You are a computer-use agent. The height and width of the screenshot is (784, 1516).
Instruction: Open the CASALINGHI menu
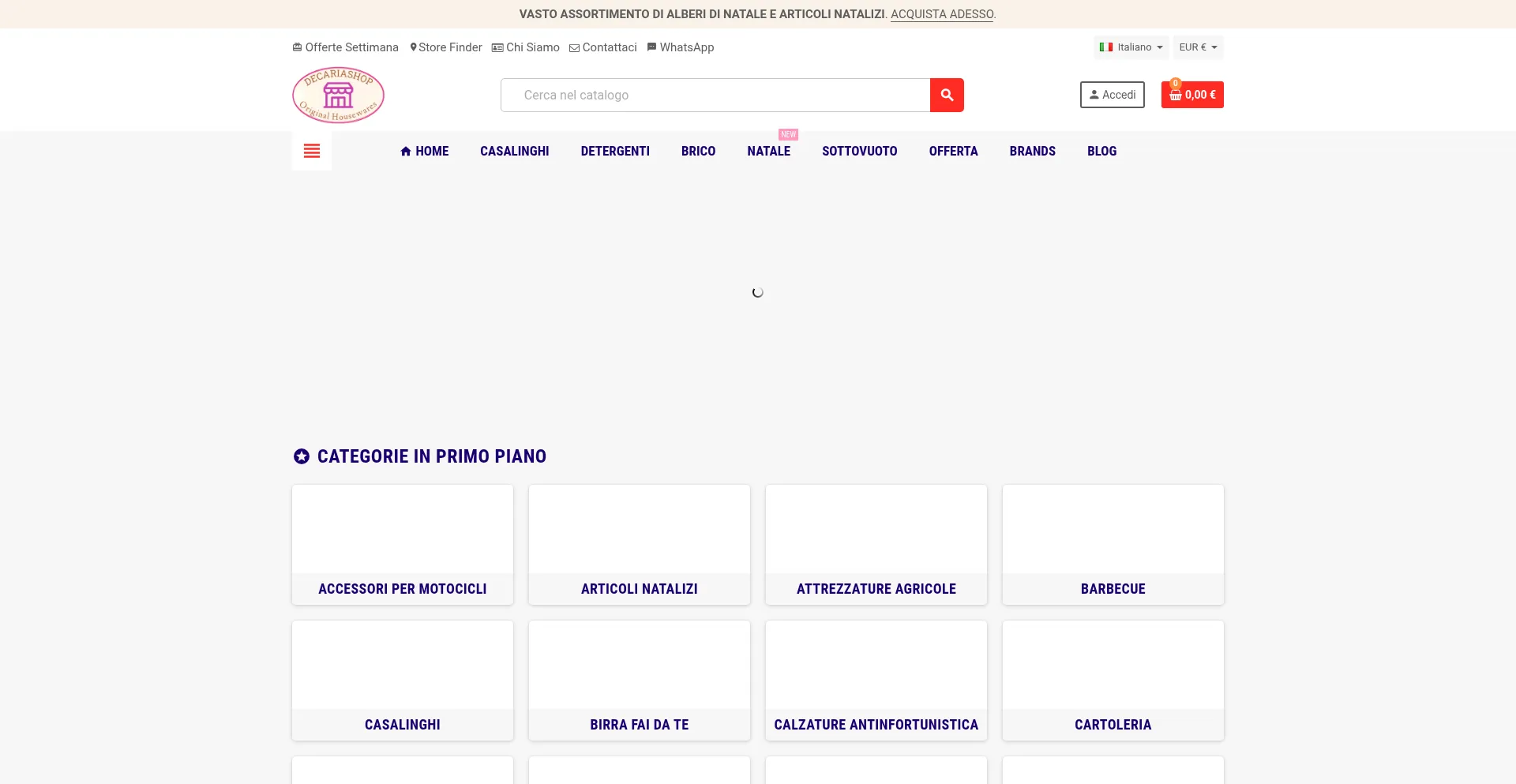coord(515,151)
